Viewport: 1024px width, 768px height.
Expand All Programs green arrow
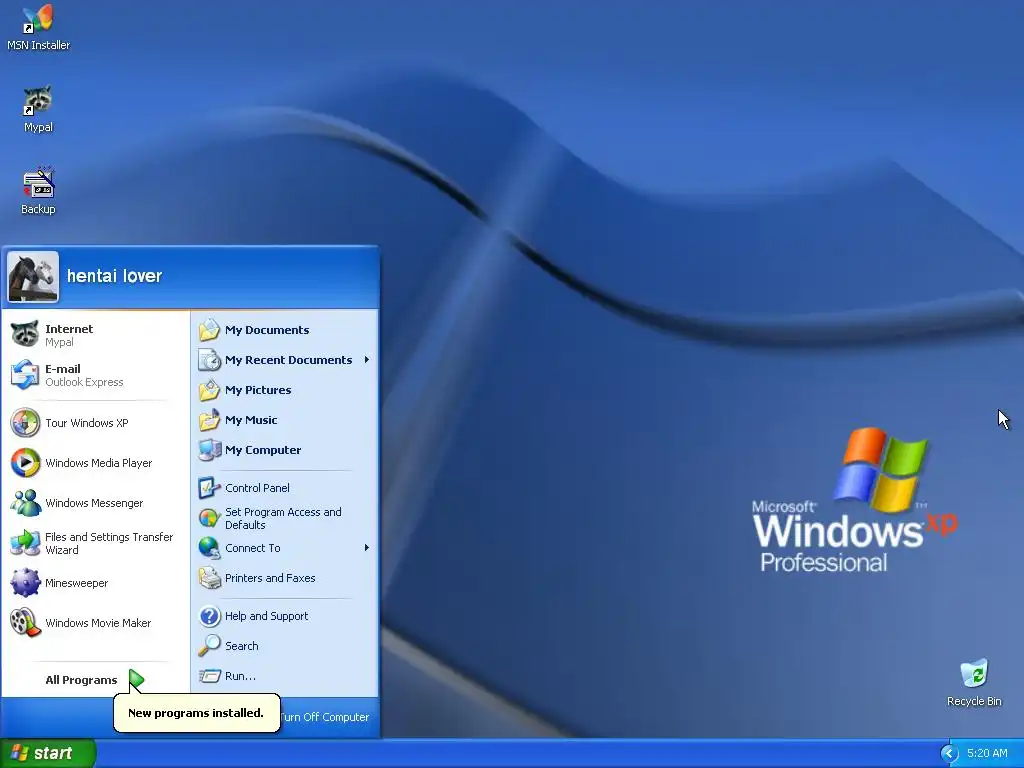click(136, 680)
